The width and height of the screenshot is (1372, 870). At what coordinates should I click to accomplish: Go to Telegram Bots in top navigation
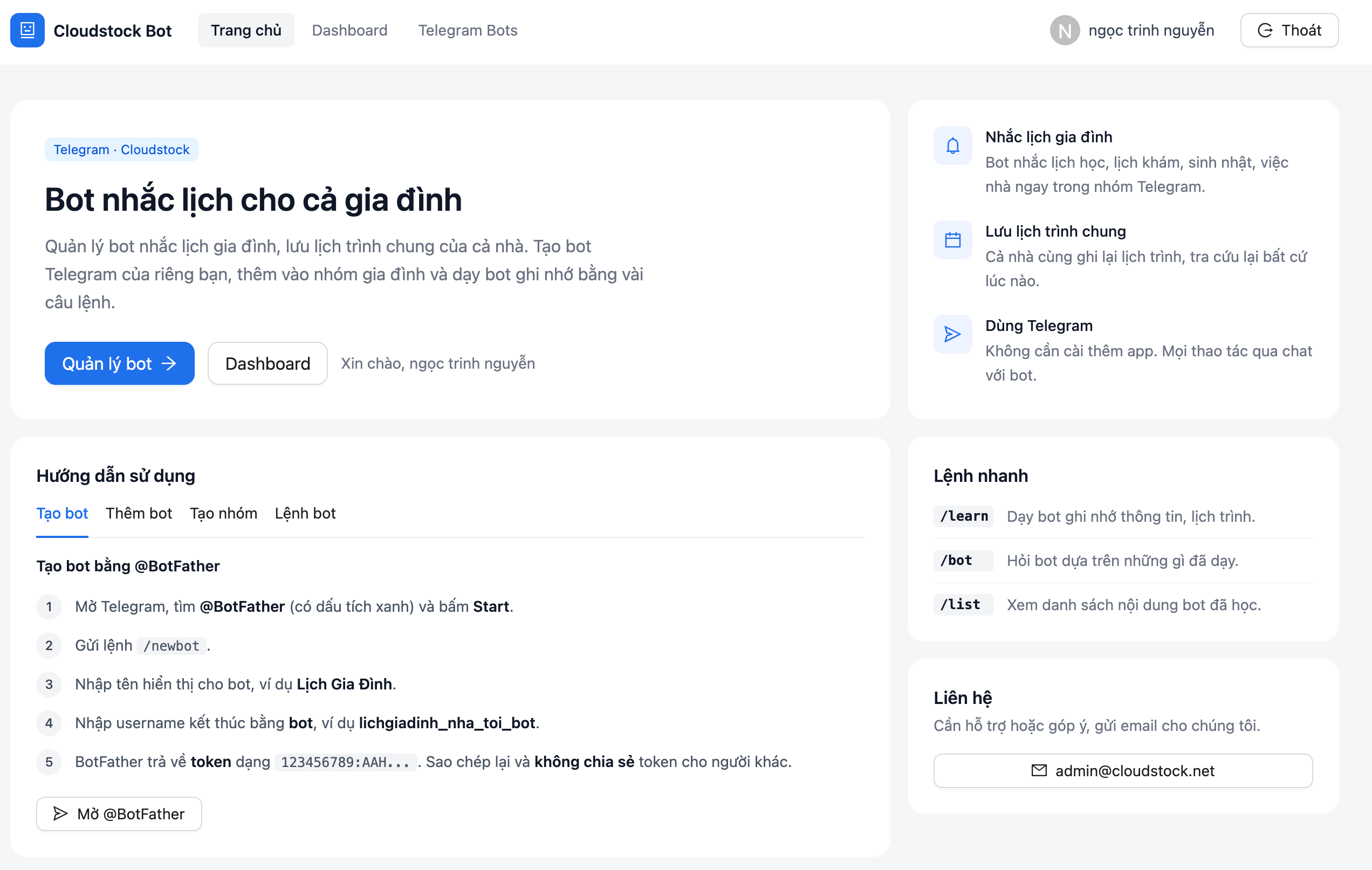467,30
